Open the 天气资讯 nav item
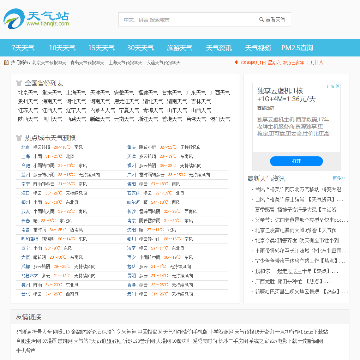360x360 pixels. click(x=219, y=48)
